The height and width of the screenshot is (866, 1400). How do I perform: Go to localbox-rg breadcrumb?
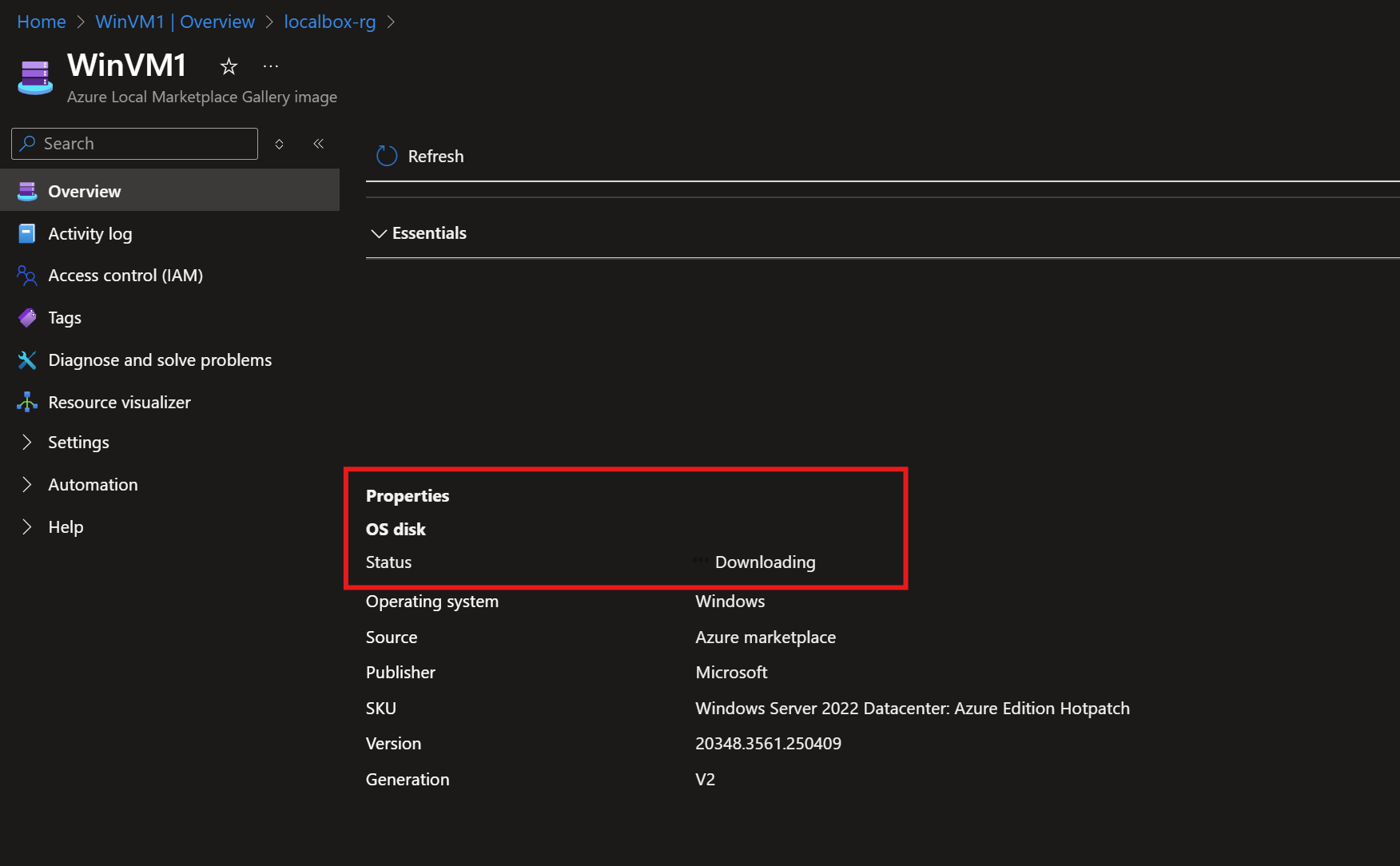(x=330, y=22)
